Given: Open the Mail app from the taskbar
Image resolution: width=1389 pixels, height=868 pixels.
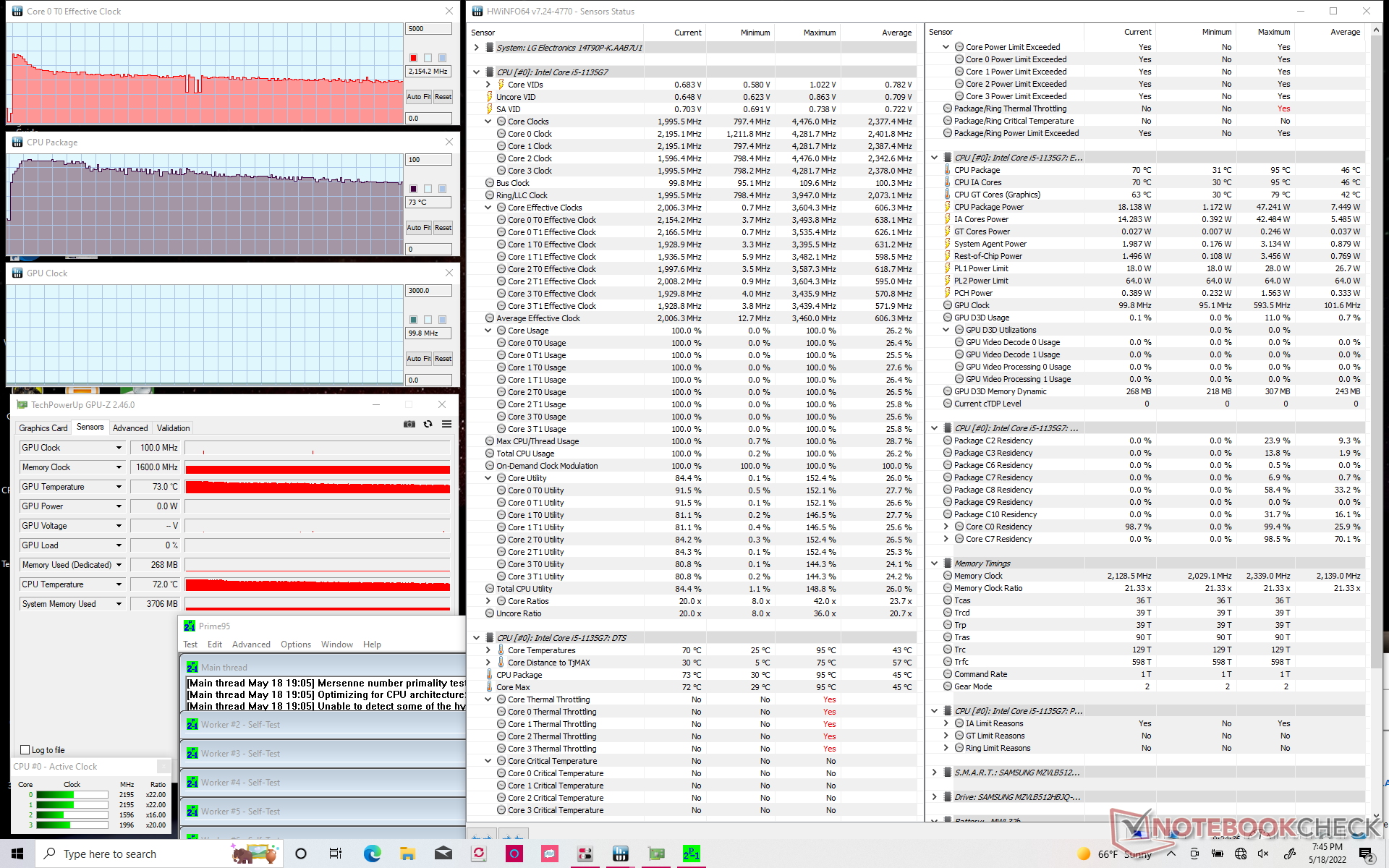Looking at the screenshot, I should click(443, 854).
